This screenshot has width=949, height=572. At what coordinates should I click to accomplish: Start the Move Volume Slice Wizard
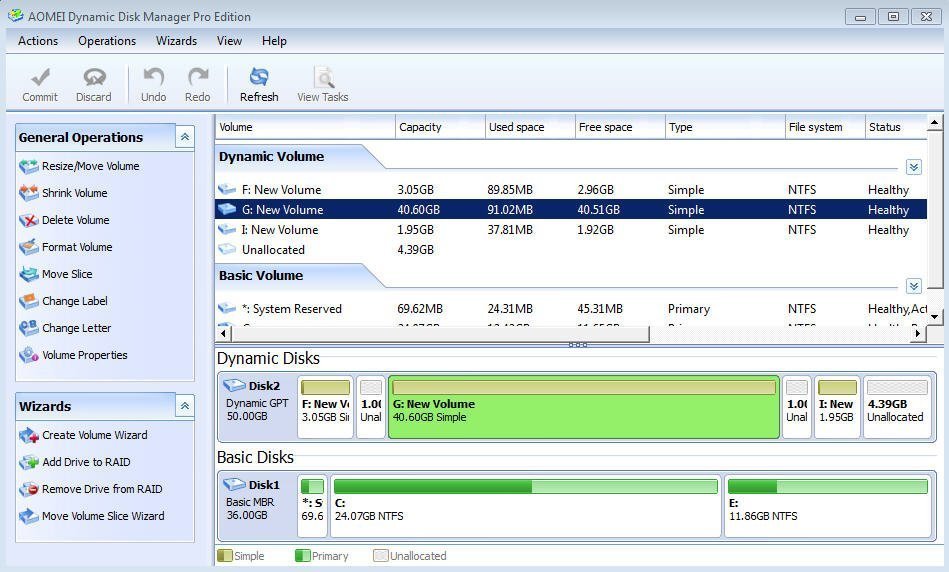click(91, 516)
